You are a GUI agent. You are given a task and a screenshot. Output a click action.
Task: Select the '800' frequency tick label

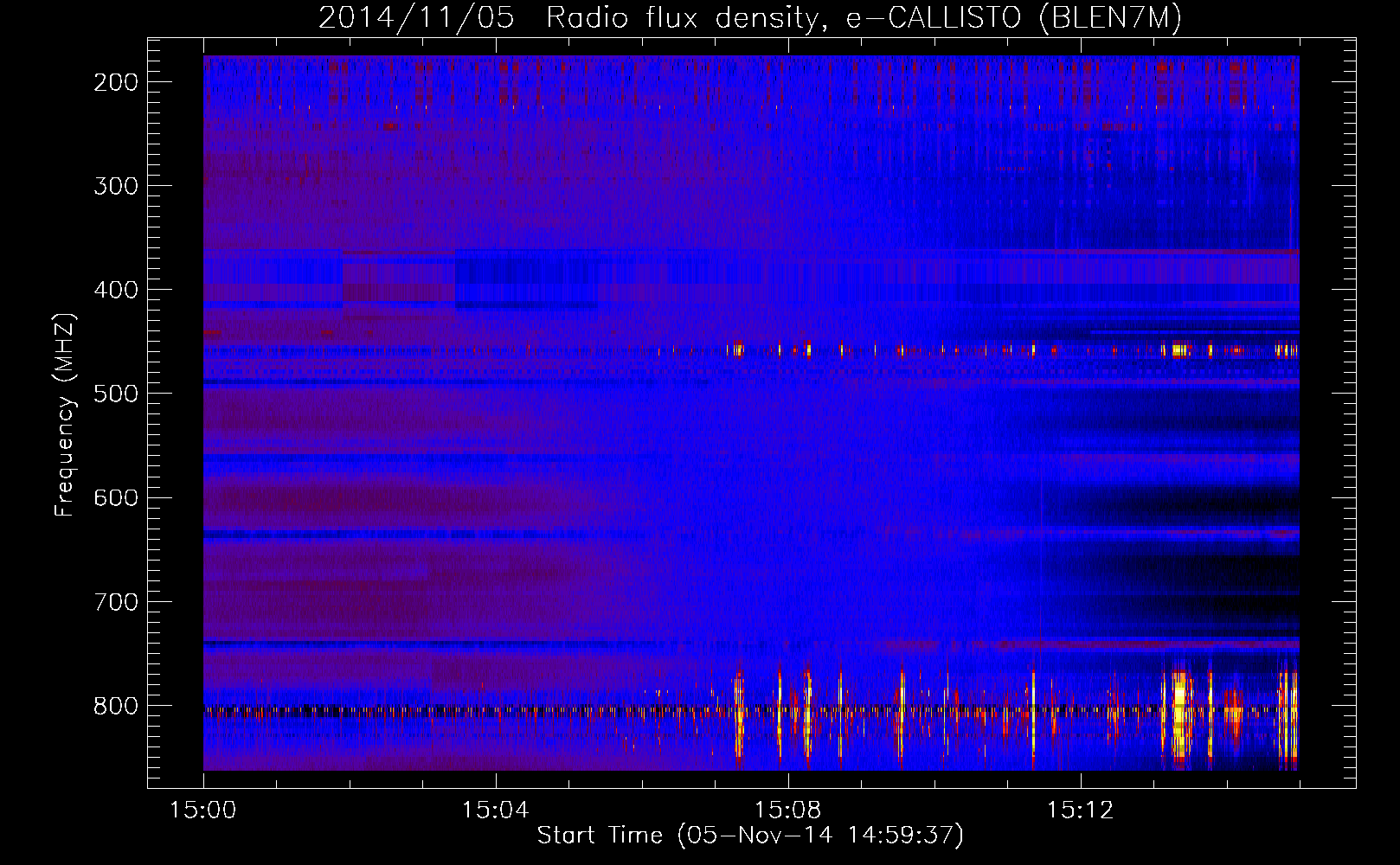click(116, 705)
